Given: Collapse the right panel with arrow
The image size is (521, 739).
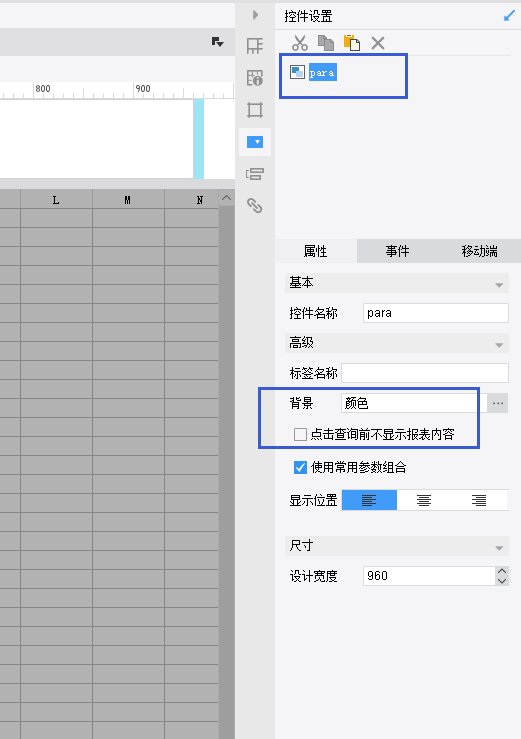Looking at the screenshot, I should click(x=255, y=15).
